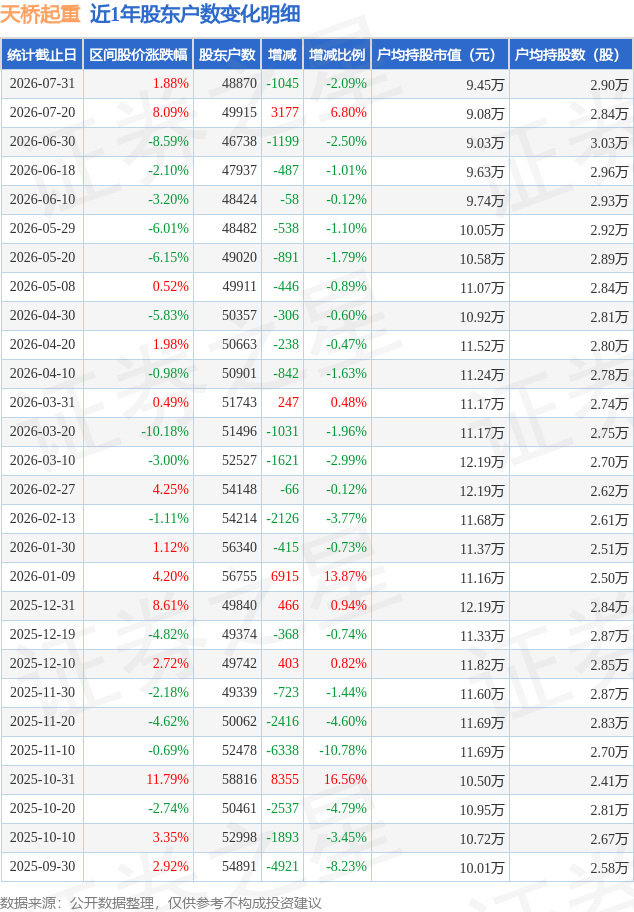Click the 6915 increase value
The width and height of the screenshot is (634, 912).
[285, 576]
